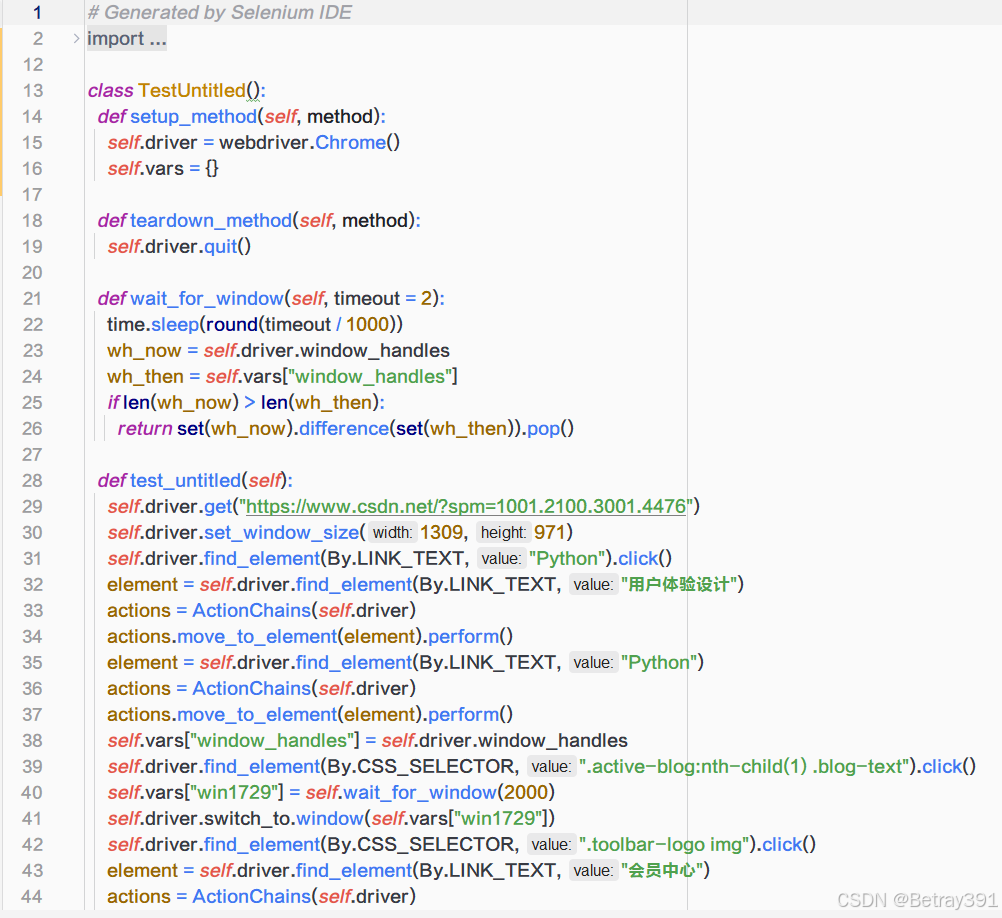Click the "width:" parameter hint on line 30
The image size is (1002, 918).
[x=392, y=533]
